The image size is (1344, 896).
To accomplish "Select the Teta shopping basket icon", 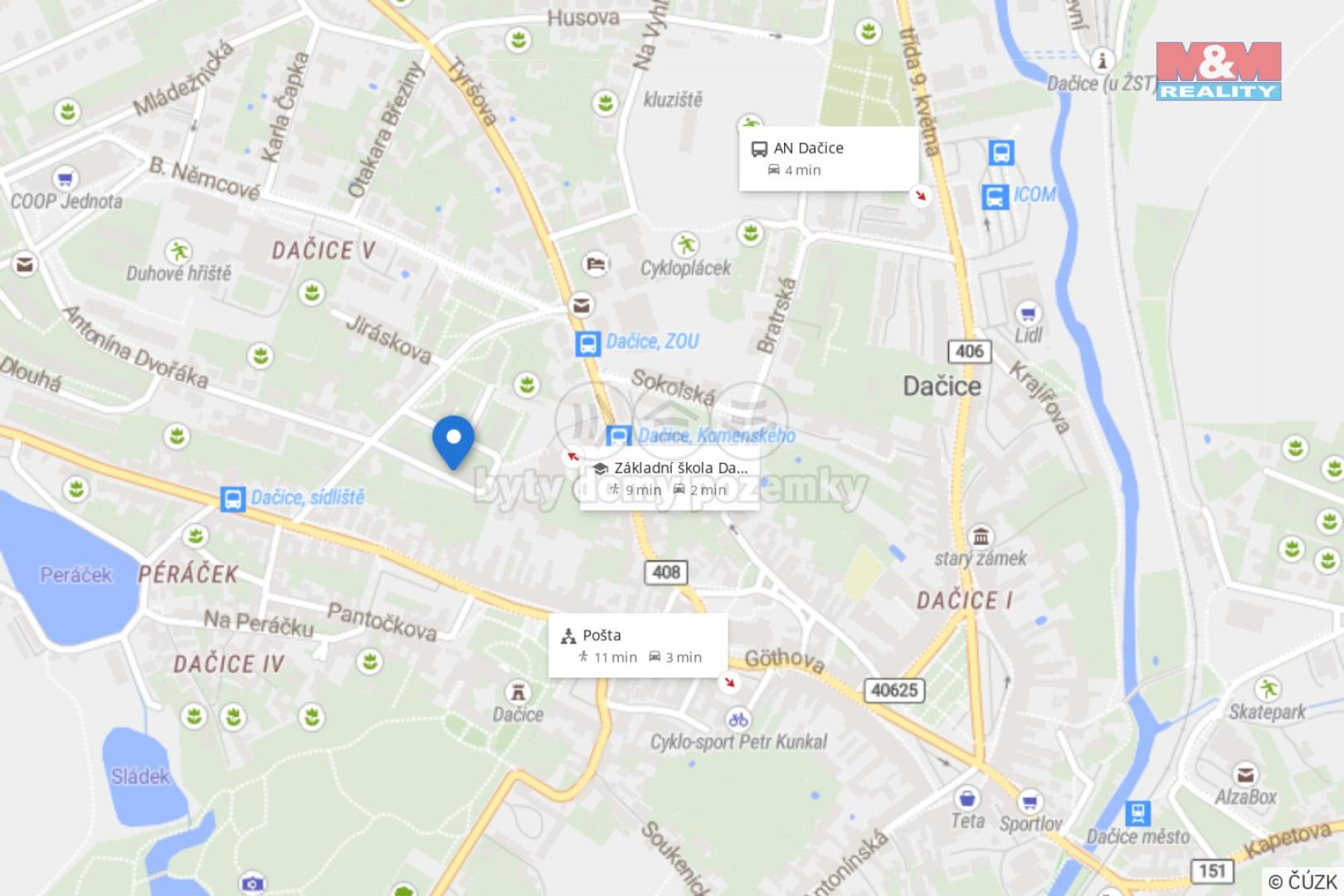I will 967,799.
